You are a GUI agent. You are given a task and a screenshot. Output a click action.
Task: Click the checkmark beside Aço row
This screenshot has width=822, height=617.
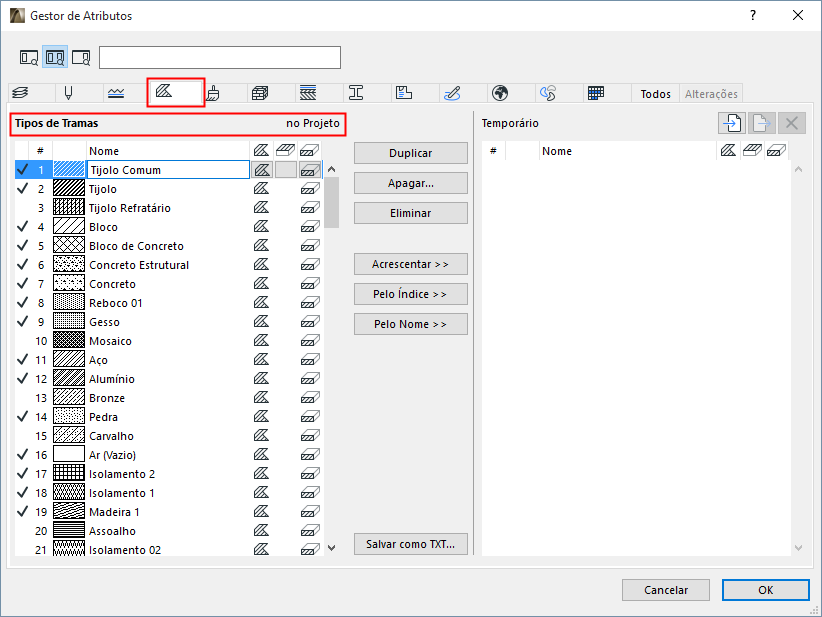pyautogui.click(x=23, y=359)
